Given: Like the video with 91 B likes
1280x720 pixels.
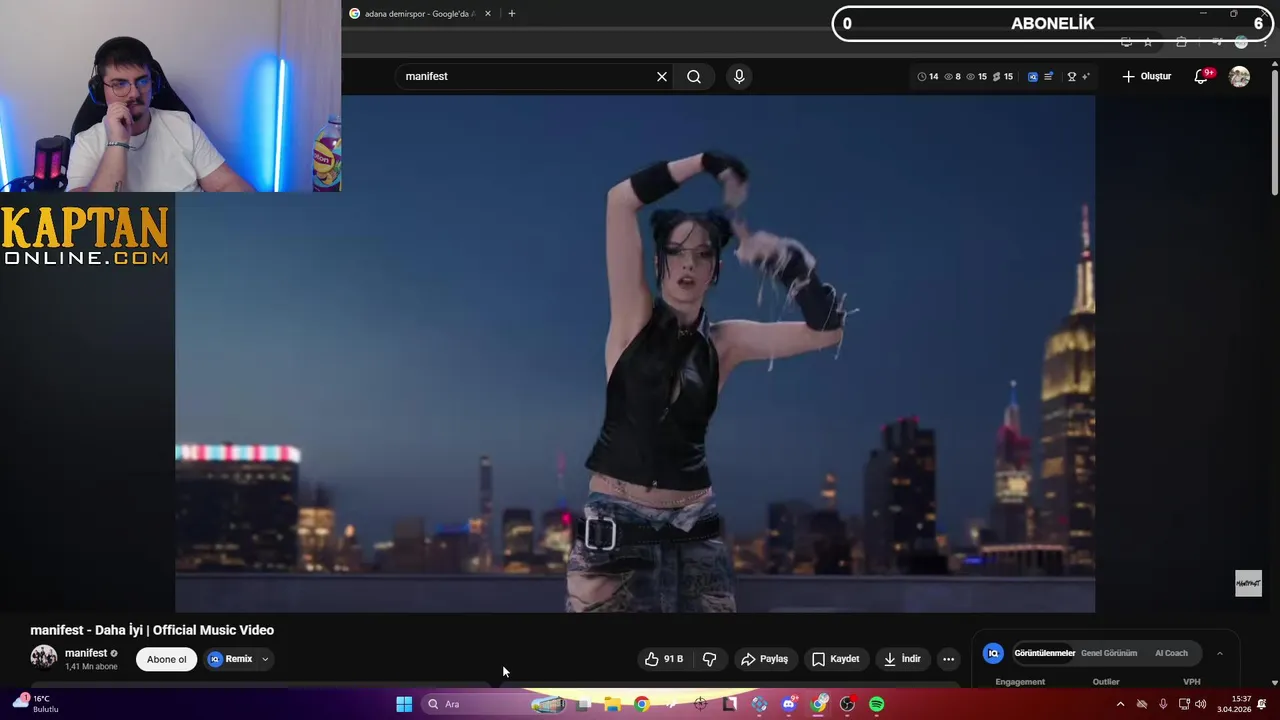Looking at the screenshot, I should [664, 659].
